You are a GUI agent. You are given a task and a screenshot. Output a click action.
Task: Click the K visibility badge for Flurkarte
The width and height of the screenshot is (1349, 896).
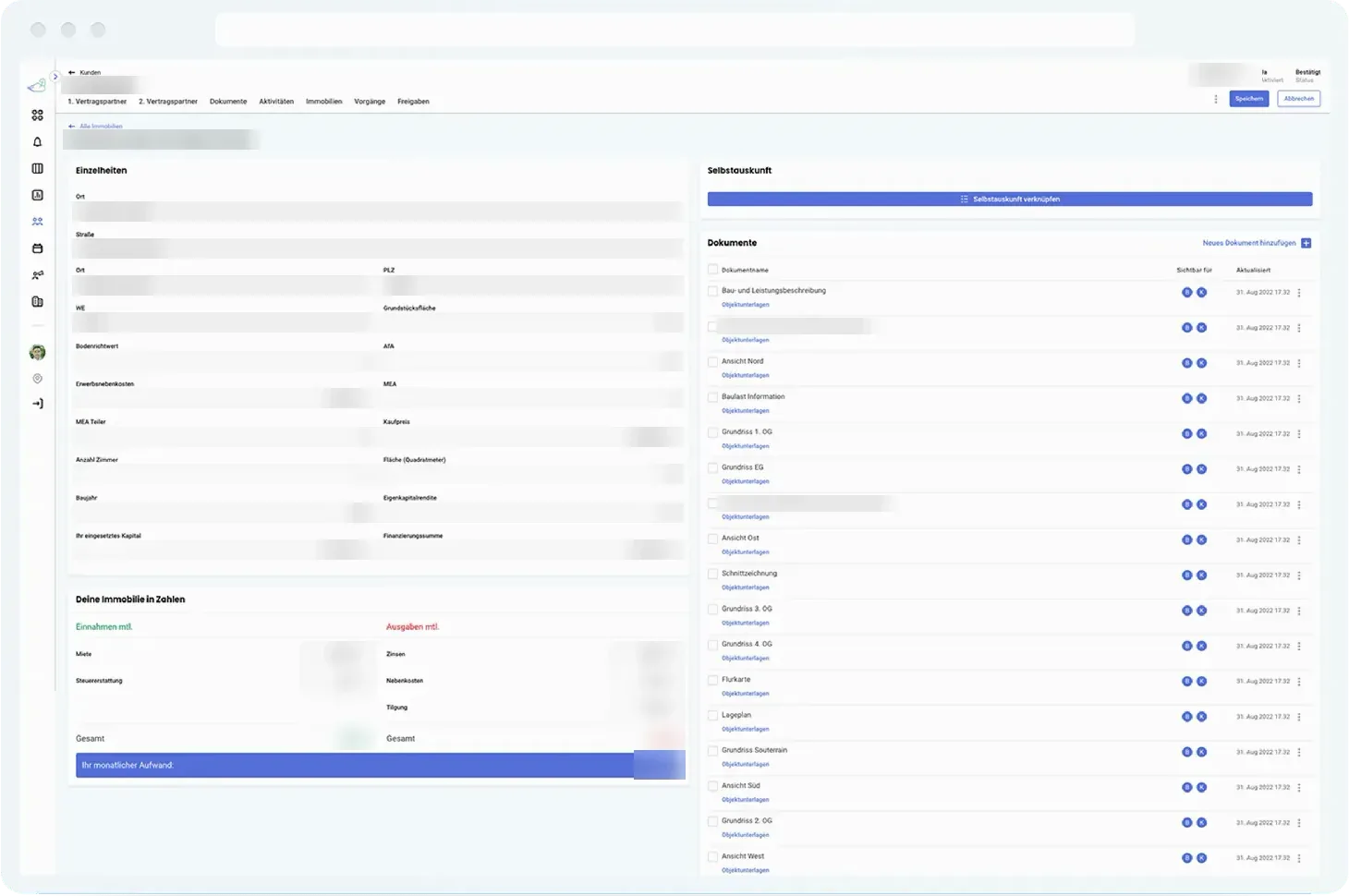1202,681
